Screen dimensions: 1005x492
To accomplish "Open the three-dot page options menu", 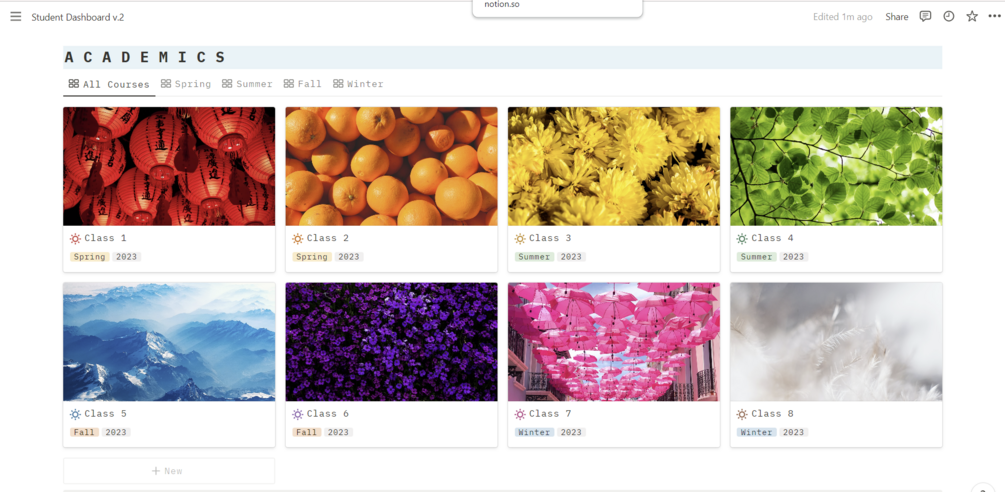I will pos(993,17).
